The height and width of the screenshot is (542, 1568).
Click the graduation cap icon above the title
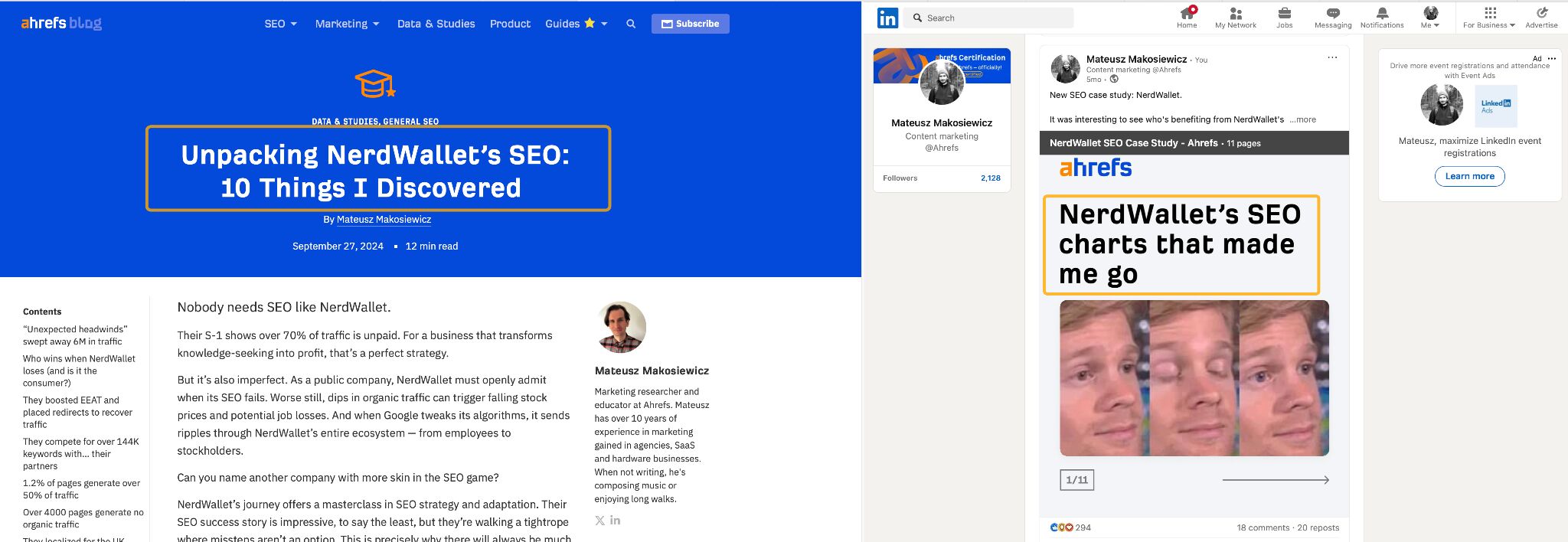pyautogui.click(x=375, y=84)
